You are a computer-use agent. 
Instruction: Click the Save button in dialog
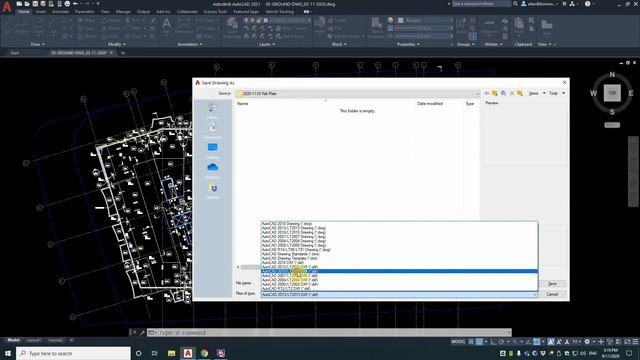[552, 284]
